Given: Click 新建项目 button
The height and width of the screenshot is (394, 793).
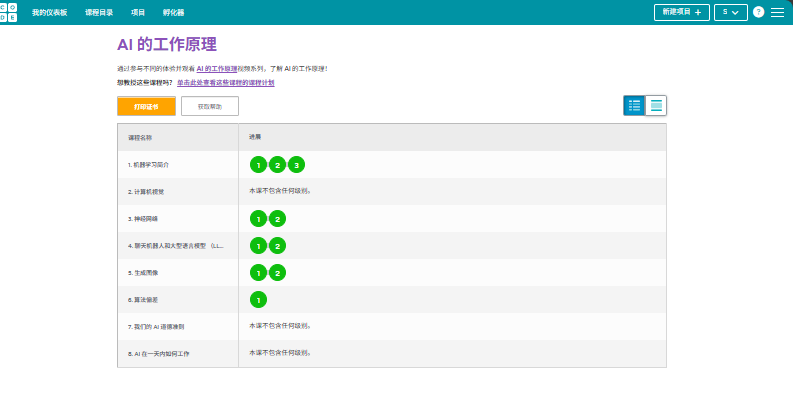Looking at the screenshot, I should point(682,12).
